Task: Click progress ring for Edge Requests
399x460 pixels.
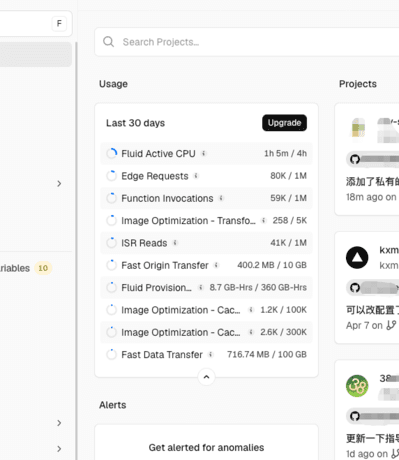Action: 112,176
